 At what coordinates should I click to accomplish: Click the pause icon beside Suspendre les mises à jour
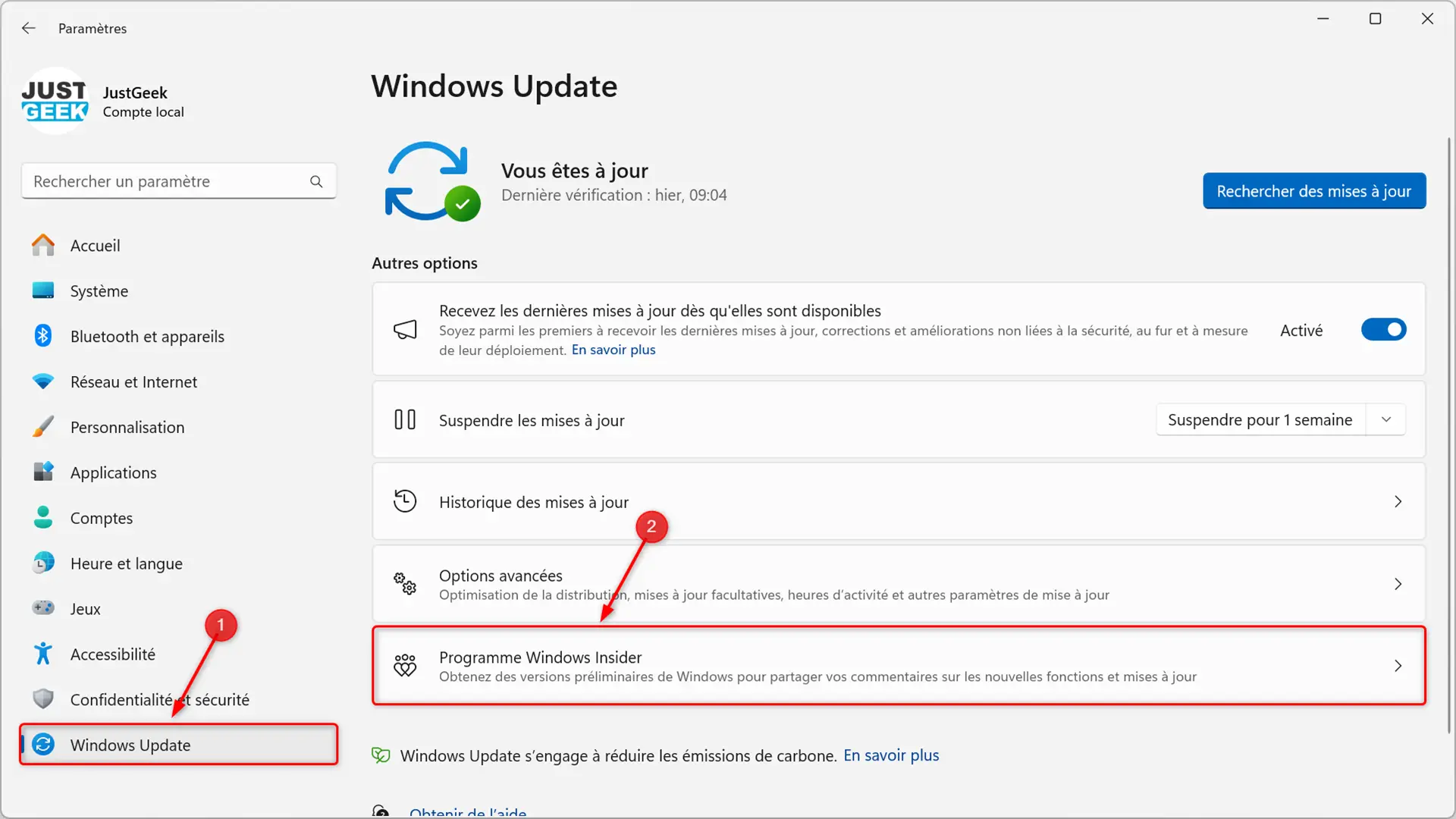point(405,419)
